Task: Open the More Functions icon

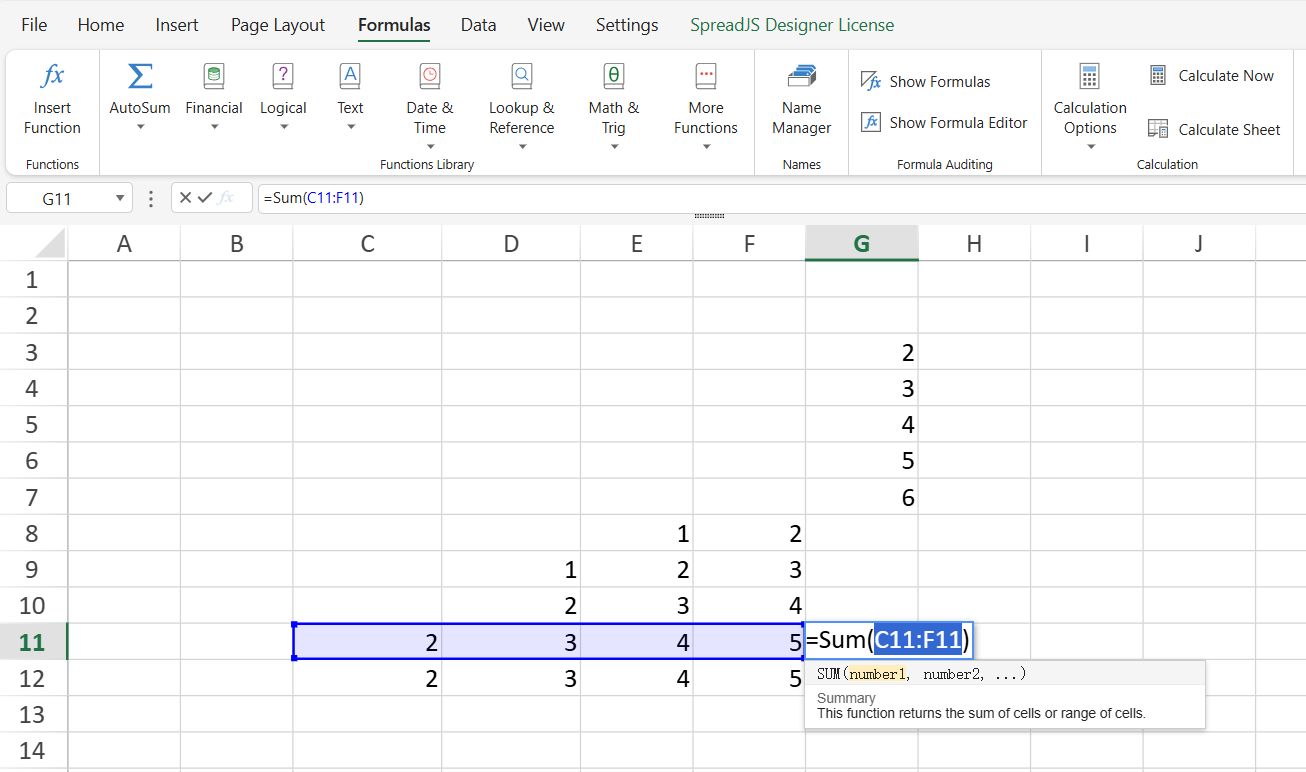Action: coord(706,75)
